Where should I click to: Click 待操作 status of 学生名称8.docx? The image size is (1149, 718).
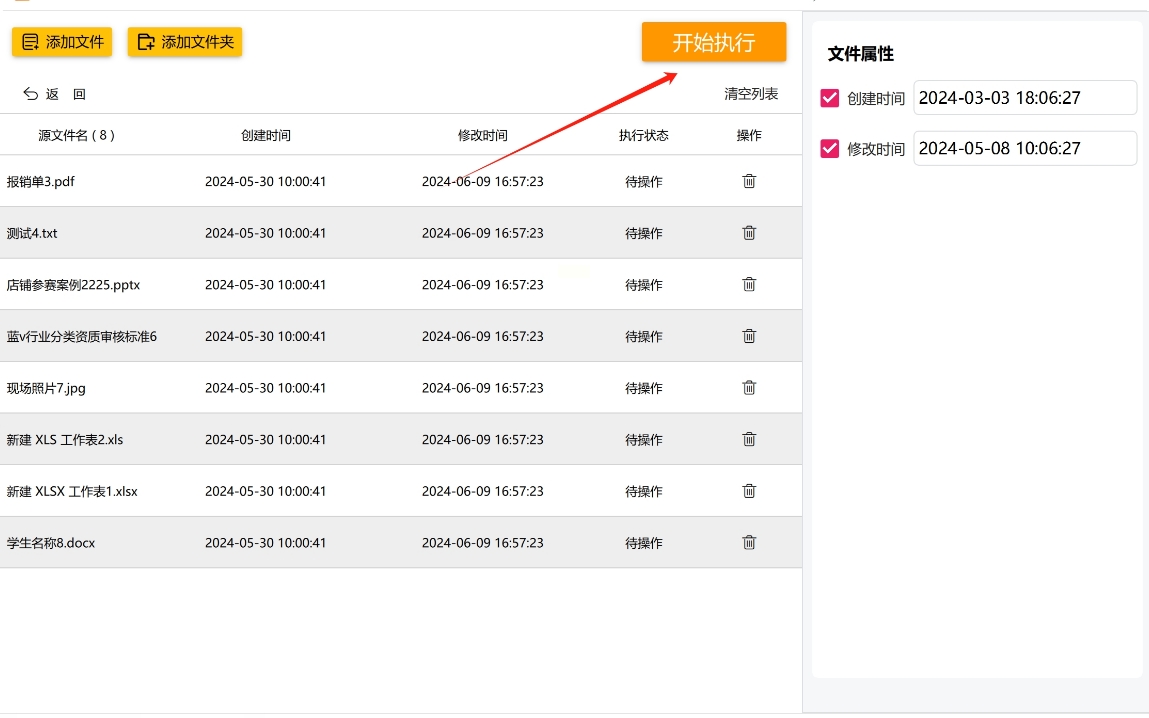[x=643, y=543]
